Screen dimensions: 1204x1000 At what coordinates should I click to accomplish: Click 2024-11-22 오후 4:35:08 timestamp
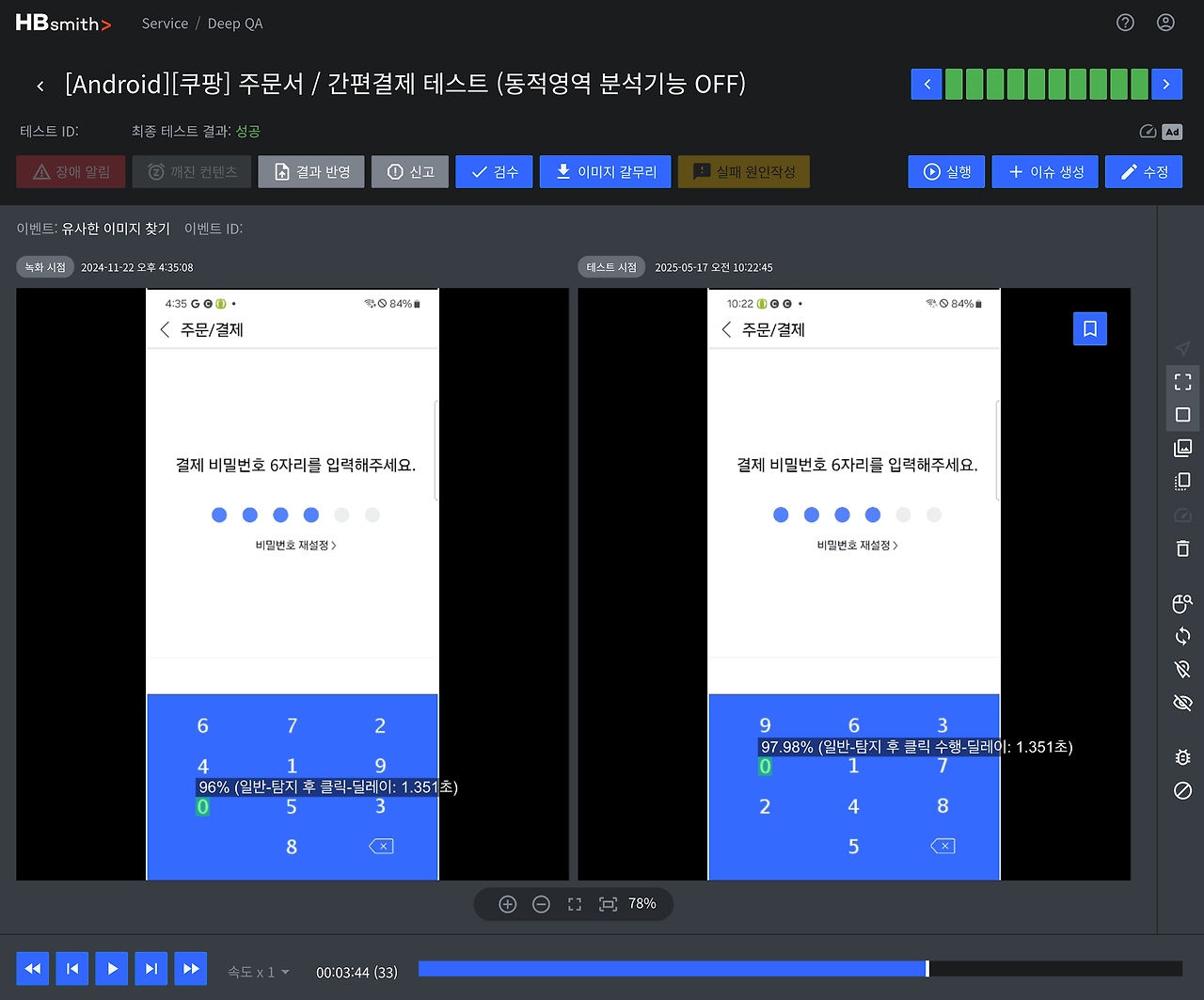click(137, 268)
